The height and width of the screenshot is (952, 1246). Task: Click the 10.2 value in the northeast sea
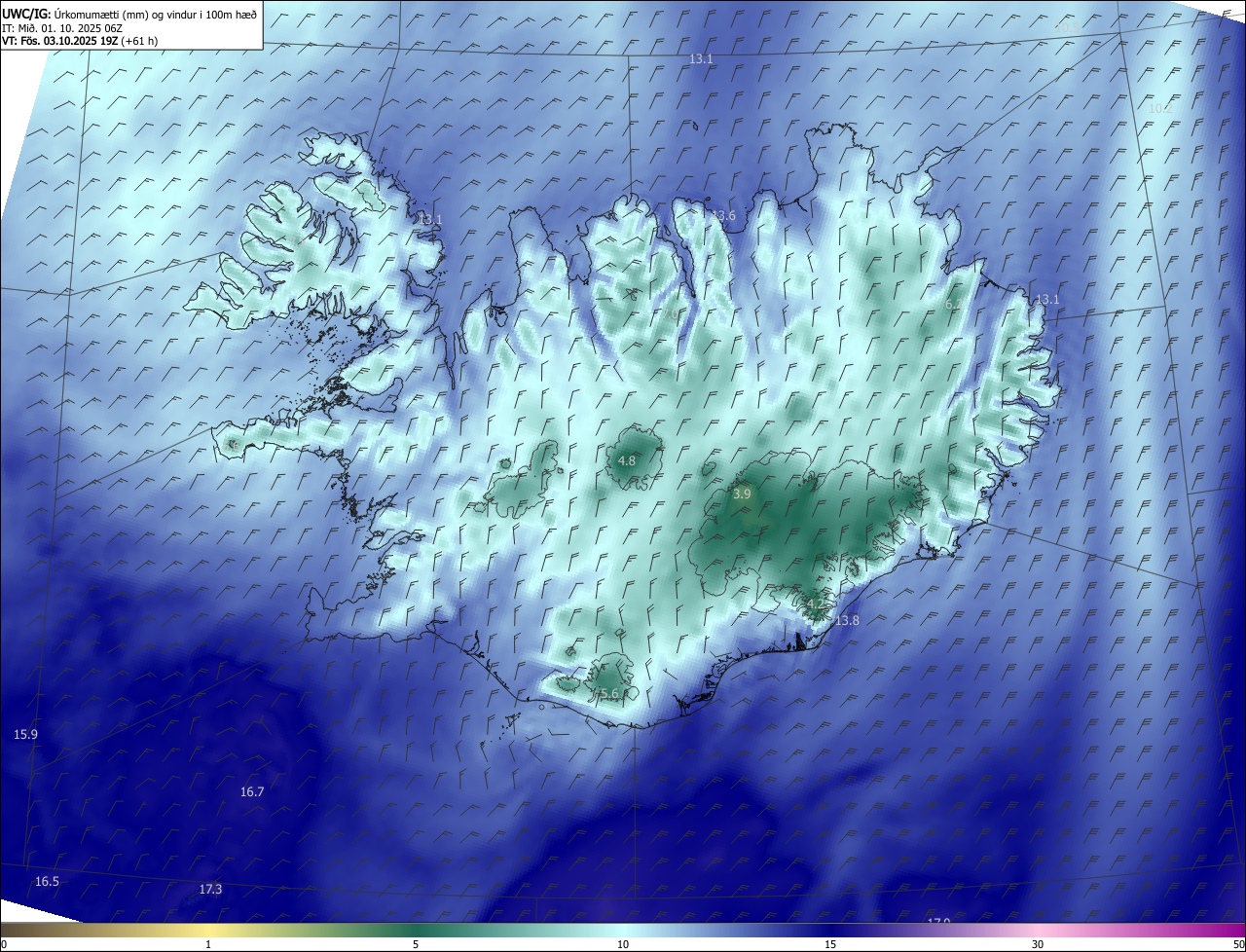[1159, 108]
